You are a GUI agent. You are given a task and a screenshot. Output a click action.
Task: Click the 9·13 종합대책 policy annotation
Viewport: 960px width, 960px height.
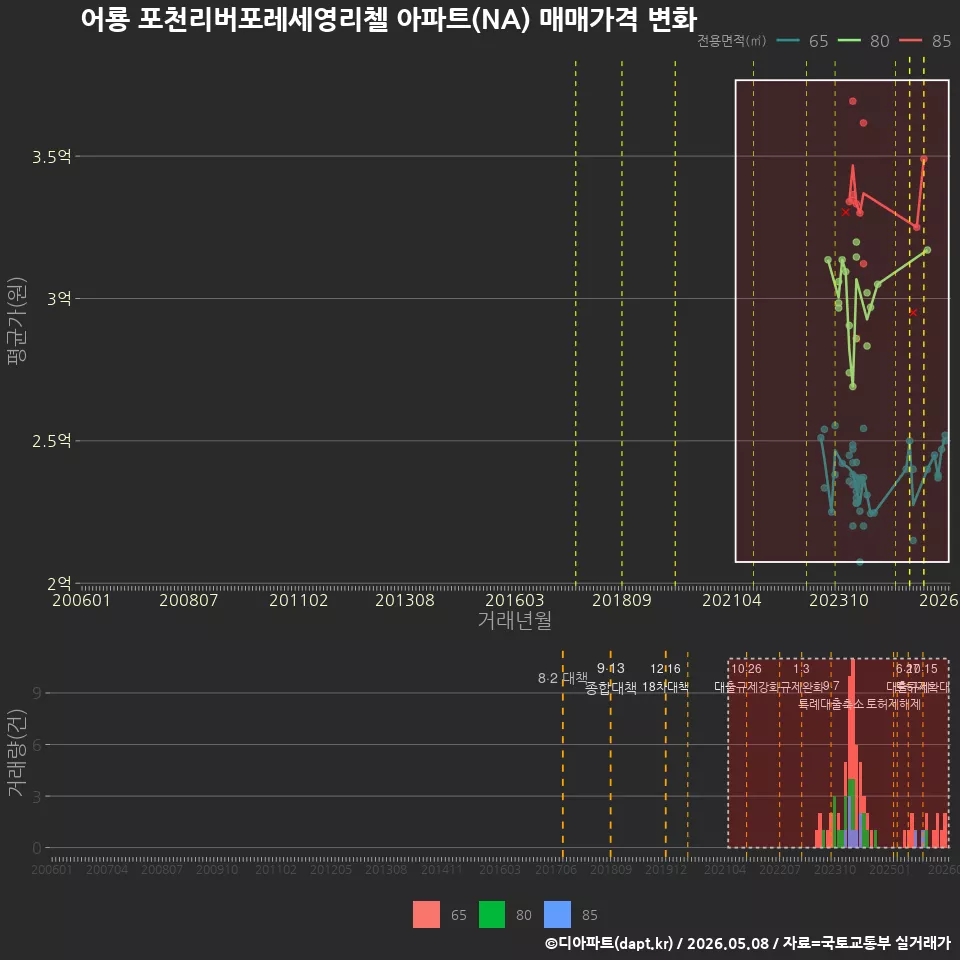pyautogui.click(x=610, y=678)
